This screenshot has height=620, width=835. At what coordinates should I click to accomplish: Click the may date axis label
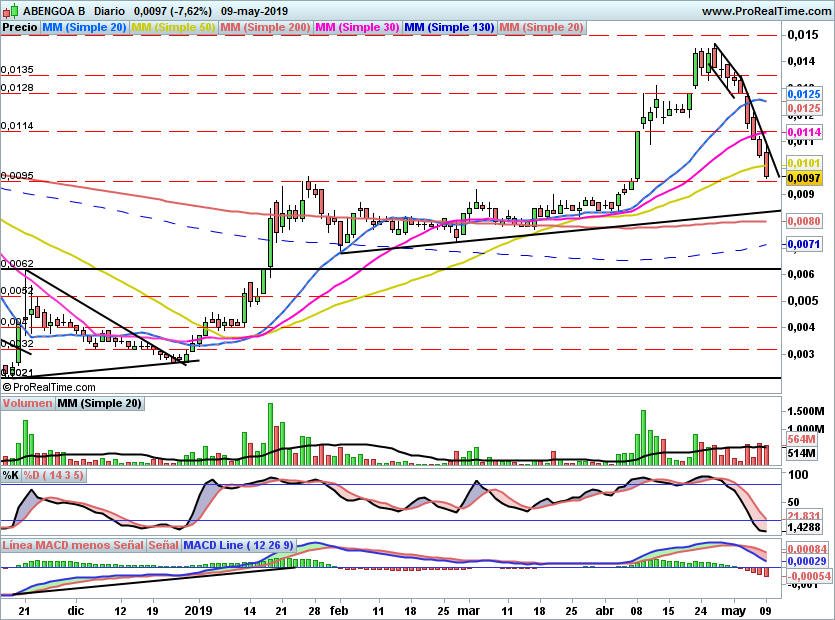point(734,611)
